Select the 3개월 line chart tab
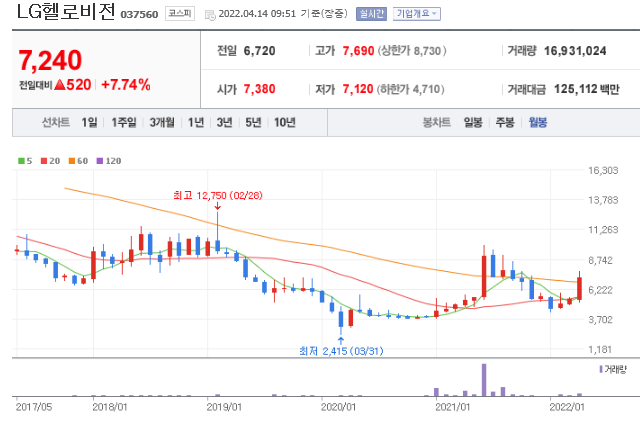The width and height of the screenshot is (640, 427). click(162, 122)
